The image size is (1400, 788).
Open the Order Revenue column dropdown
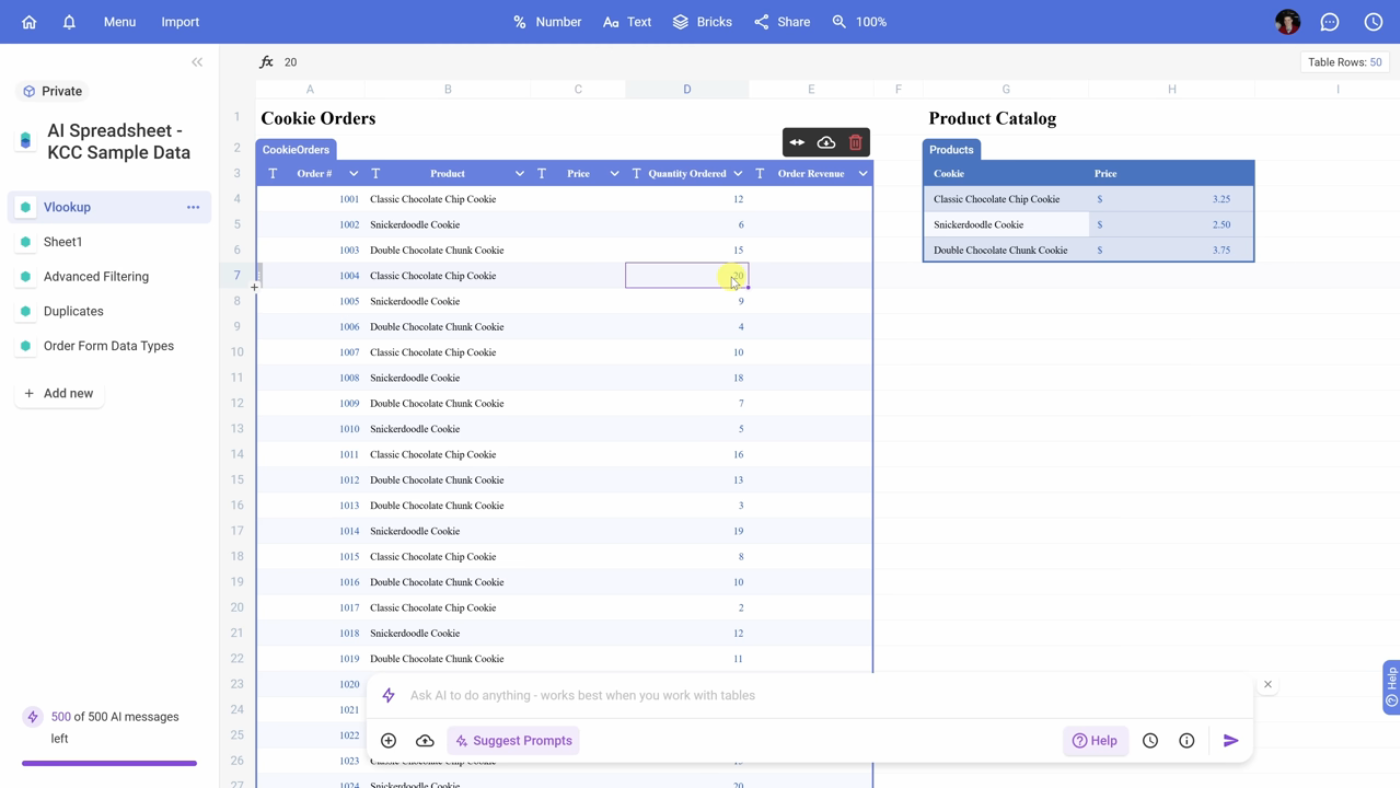pos(863,174)
